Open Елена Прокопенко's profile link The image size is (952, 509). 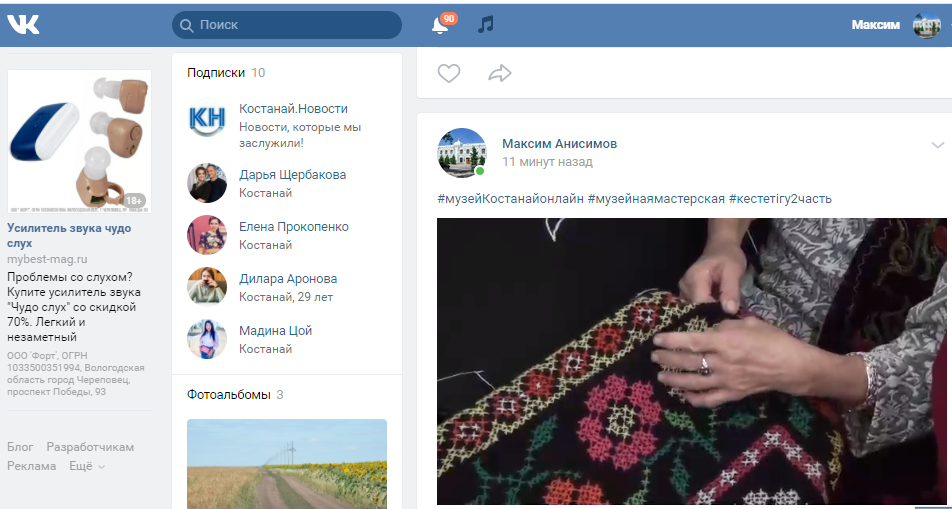[x=294, y=227]
